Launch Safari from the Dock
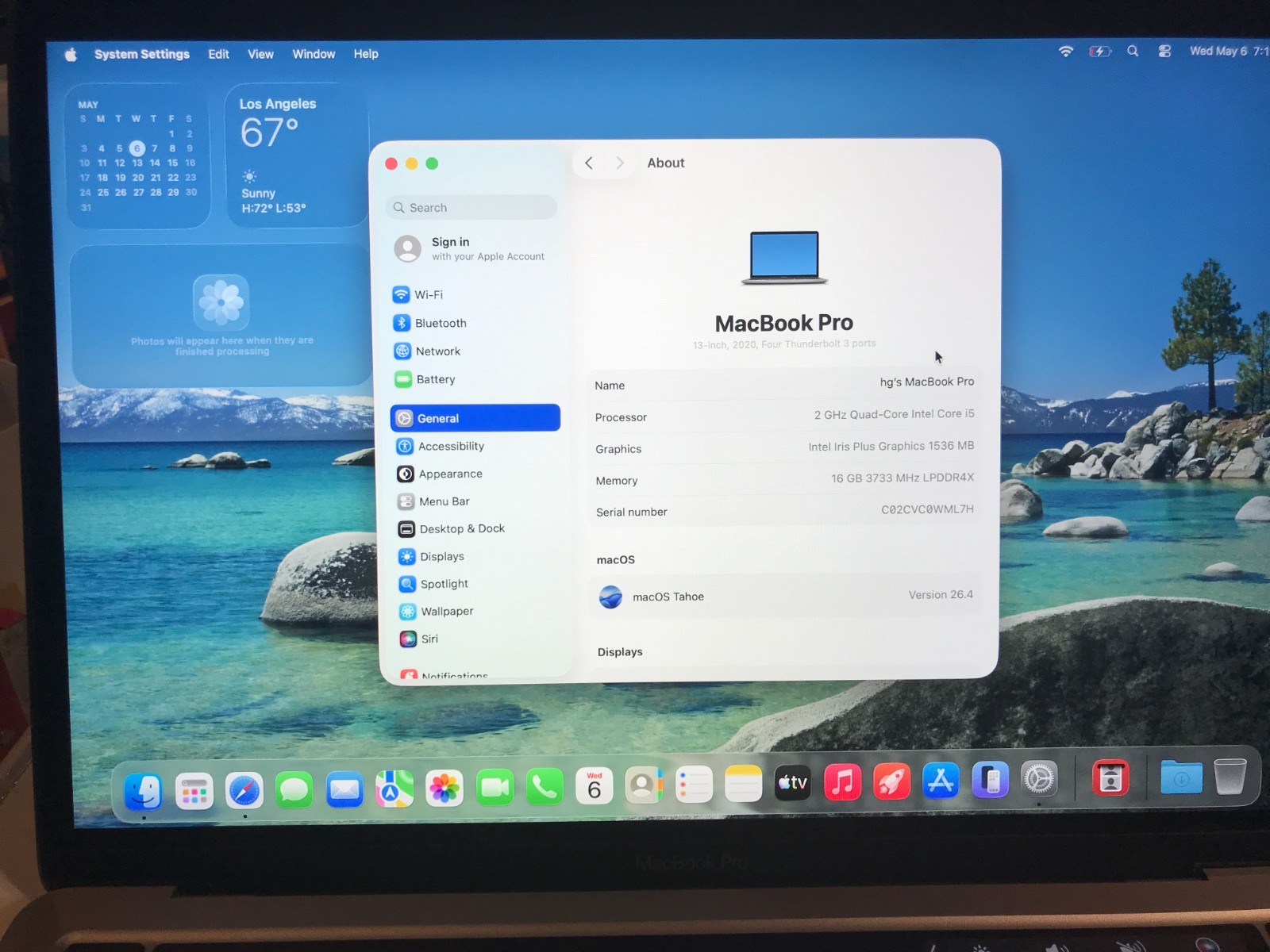1270x952 pixels. click(x=244, y=790)
